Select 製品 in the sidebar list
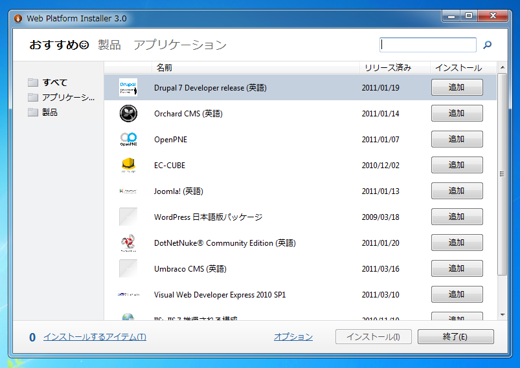This screenshot has height=368, width=520. point(50,112)
